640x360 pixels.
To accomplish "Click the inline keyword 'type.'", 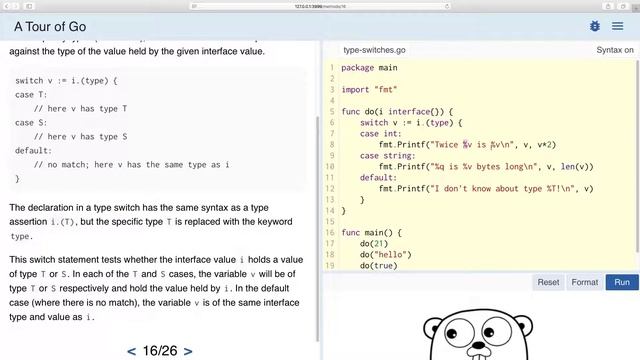I will [x=21, y=236].
